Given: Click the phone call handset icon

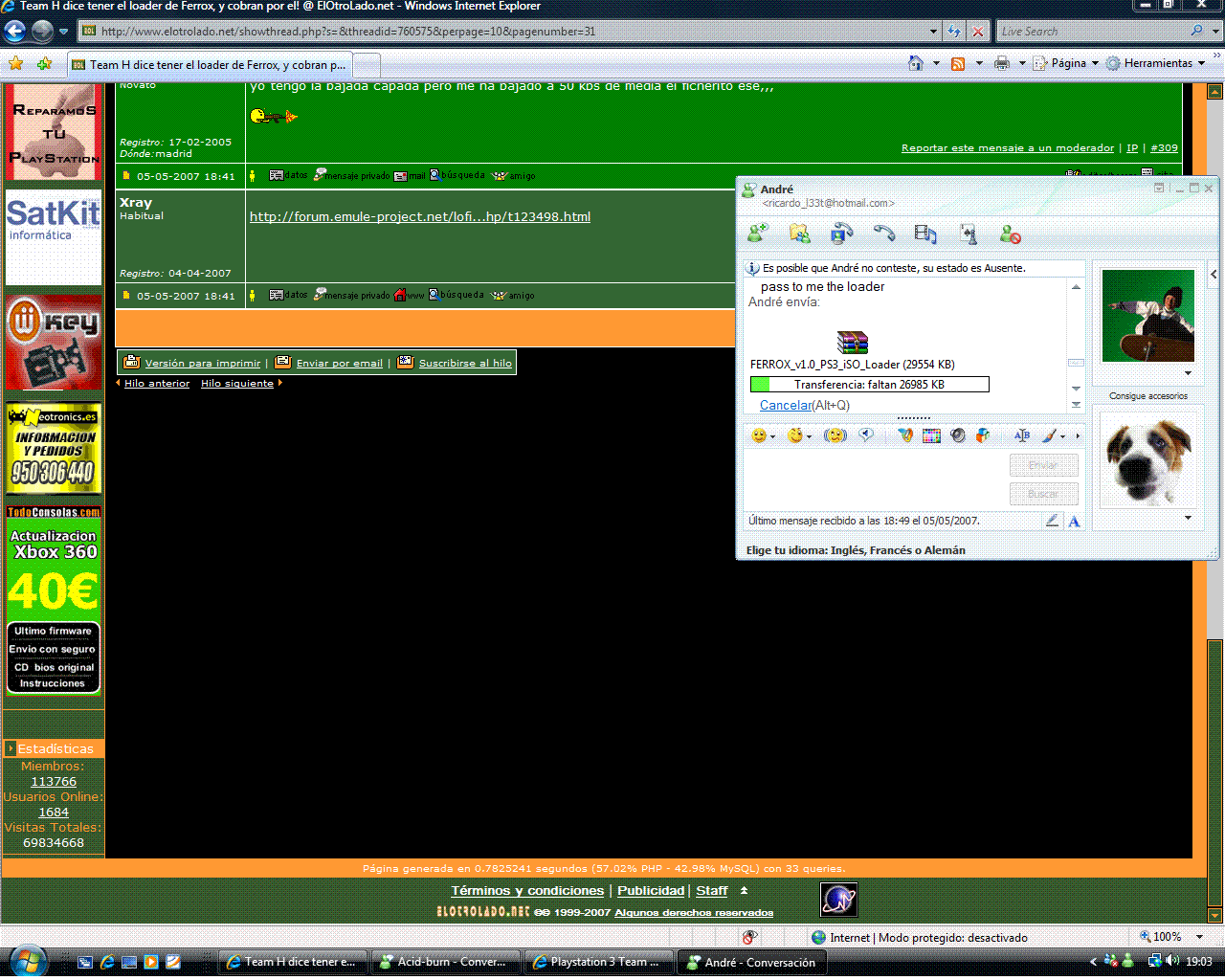Looking at the screenshot, I should [x=883, y=233].
